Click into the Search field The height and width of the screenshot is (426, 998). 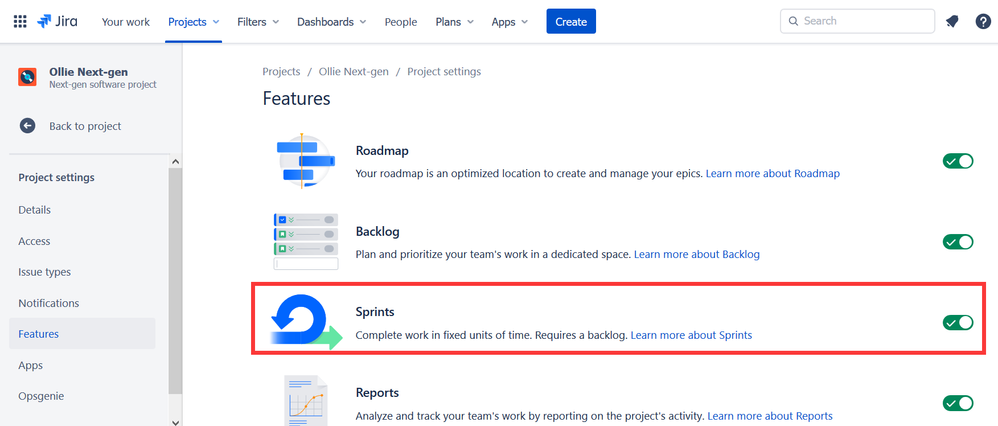857,21
